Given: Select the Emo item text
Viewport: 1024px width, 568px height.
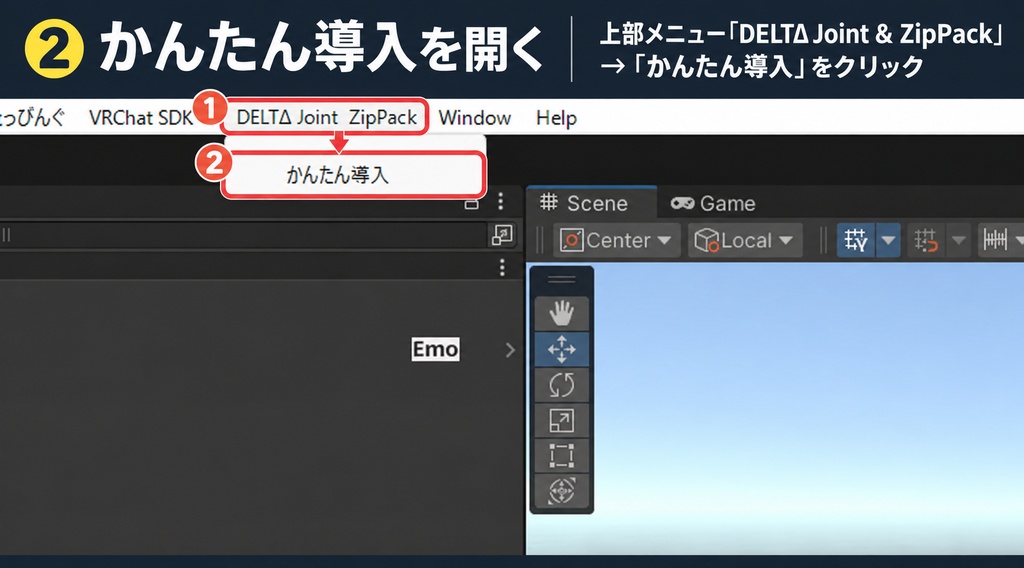Looking at the screenshot, I should (435, 349).
